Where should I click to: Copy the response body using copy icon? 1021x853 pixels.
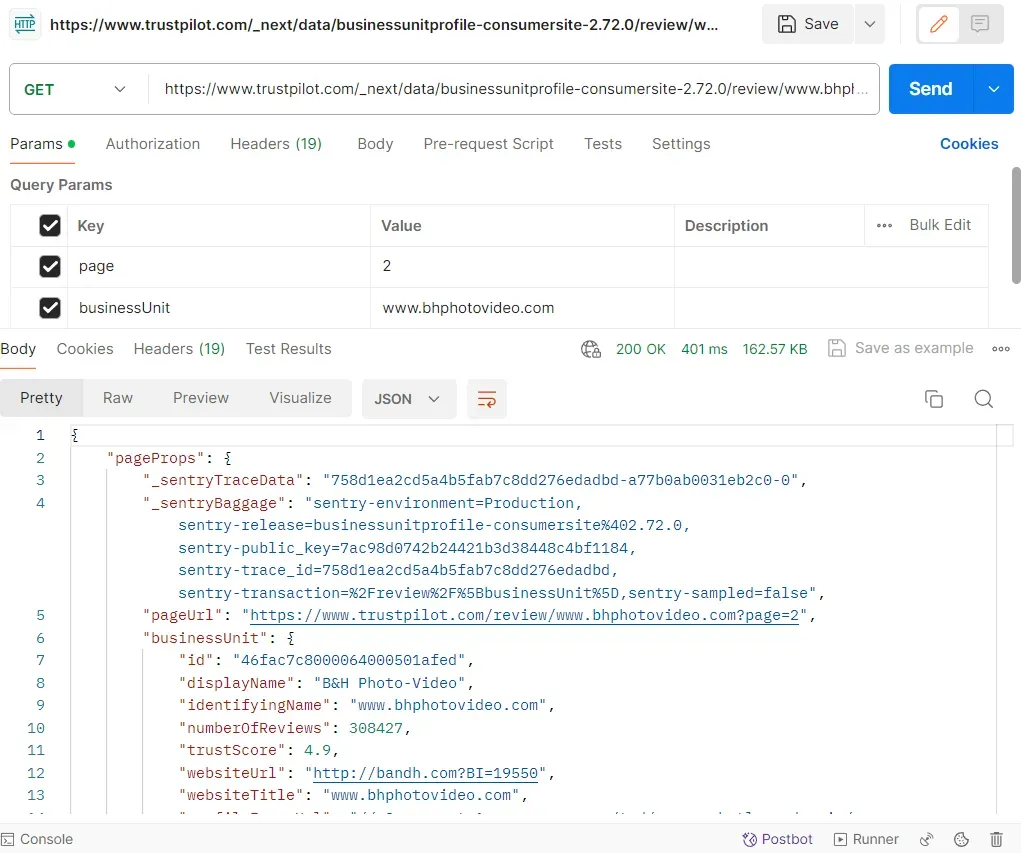pos(934,398)
